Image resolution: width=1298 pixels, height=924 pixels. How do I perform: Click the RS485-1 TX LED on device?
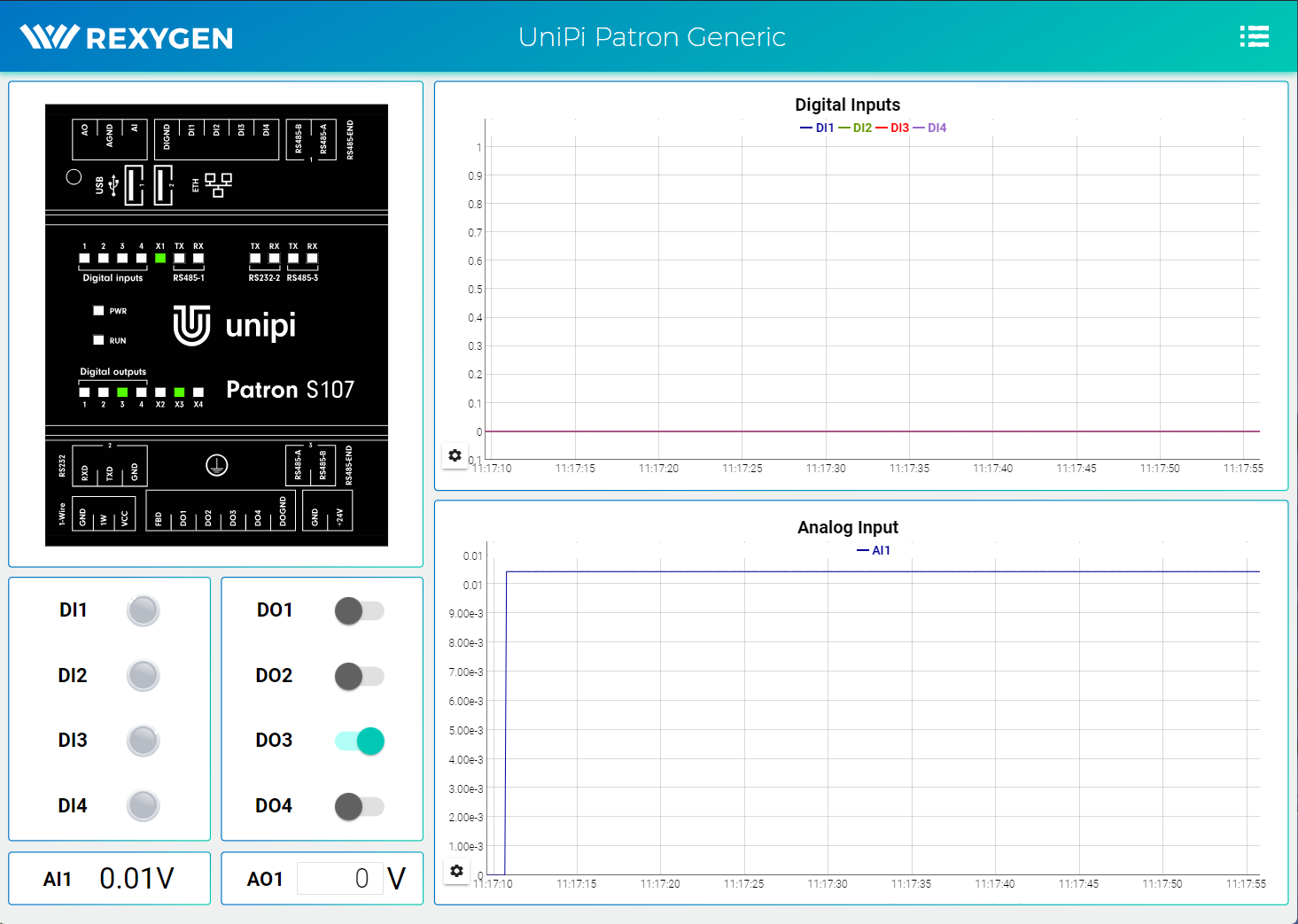coord(179,259)
